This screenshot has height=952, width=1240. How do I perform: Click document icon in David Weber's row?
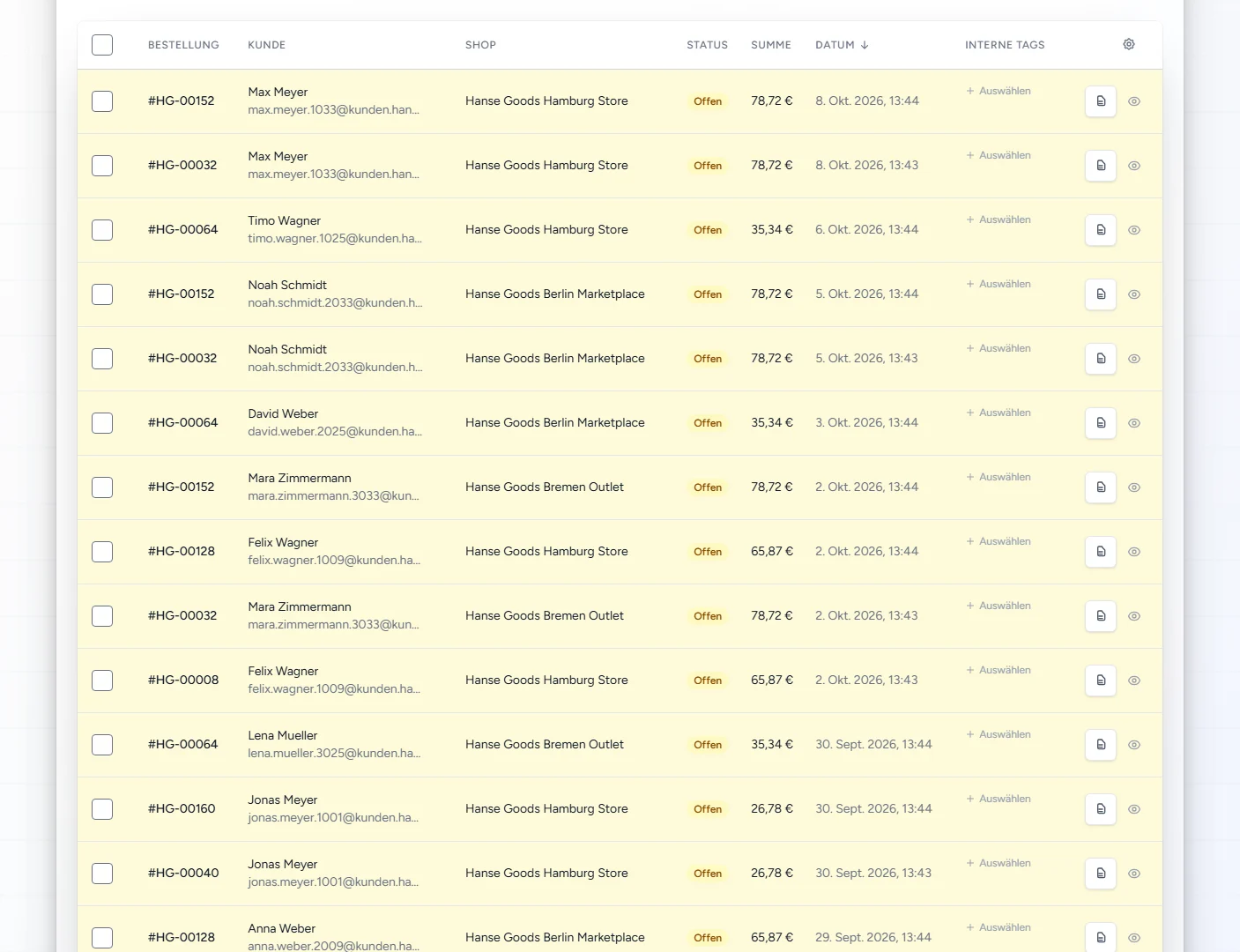pyautogui.click(x=1101, y=423)
